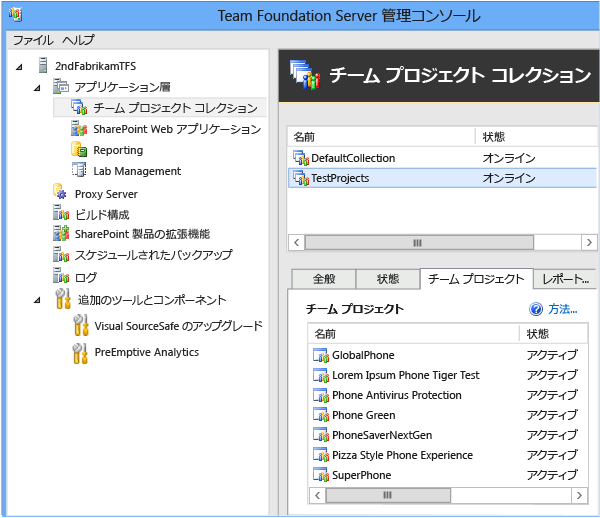Click the Phone Green project icon
Image resolution: width=600 pixels, height=518 pixels.
pyautogui.click(x=321, y=415)
